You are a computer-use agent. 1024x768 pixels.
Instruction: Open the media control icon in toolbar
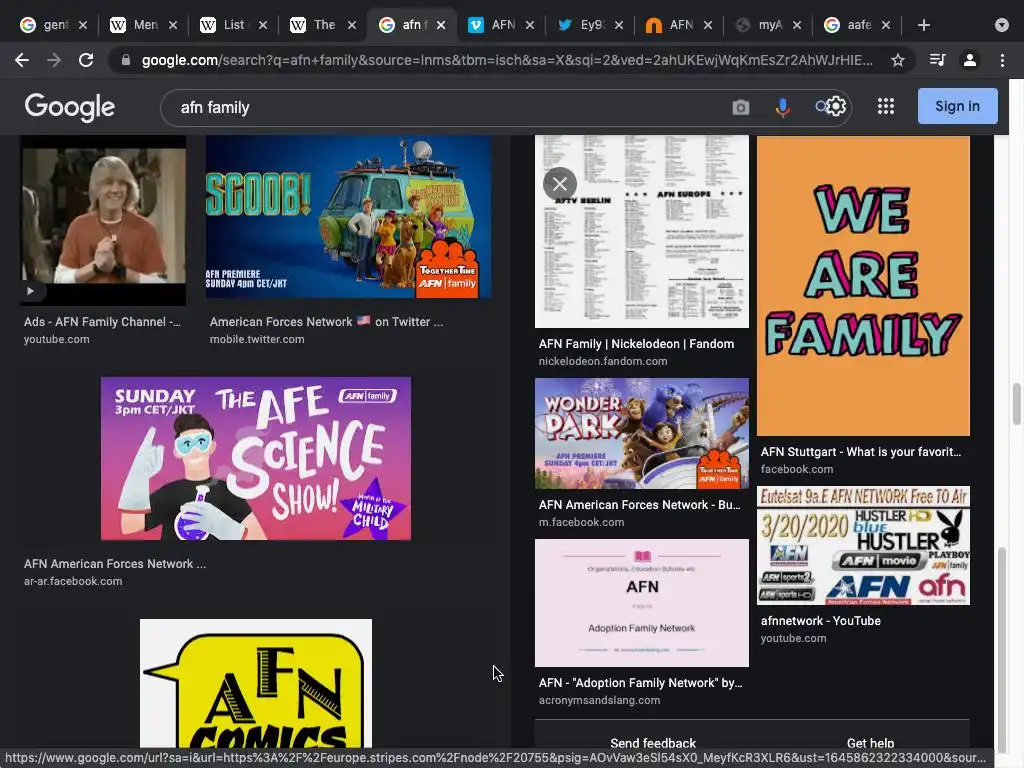(937, 60)
